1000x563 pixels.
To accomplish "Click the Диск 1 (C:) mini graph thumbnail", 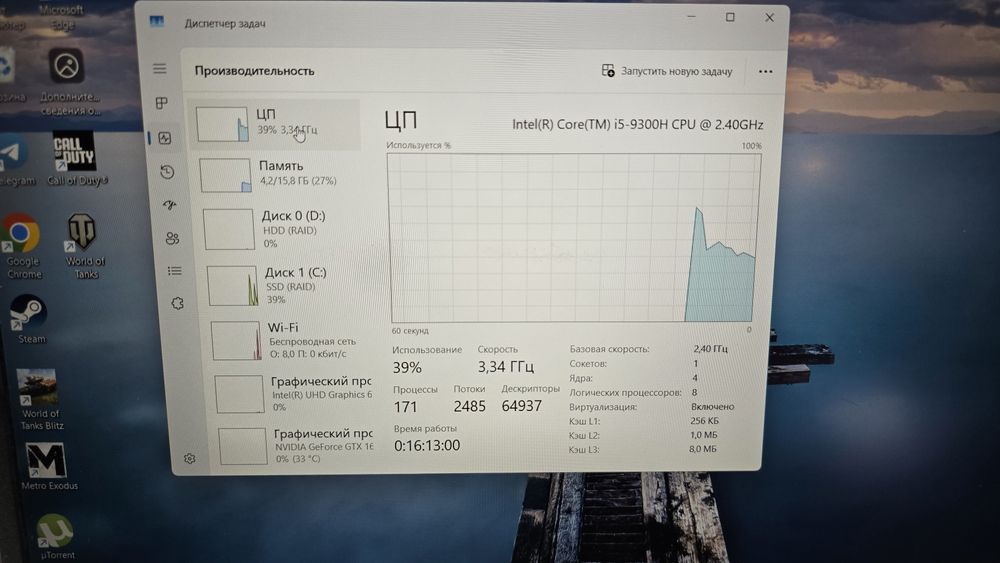I will click(x=233, y=286).
